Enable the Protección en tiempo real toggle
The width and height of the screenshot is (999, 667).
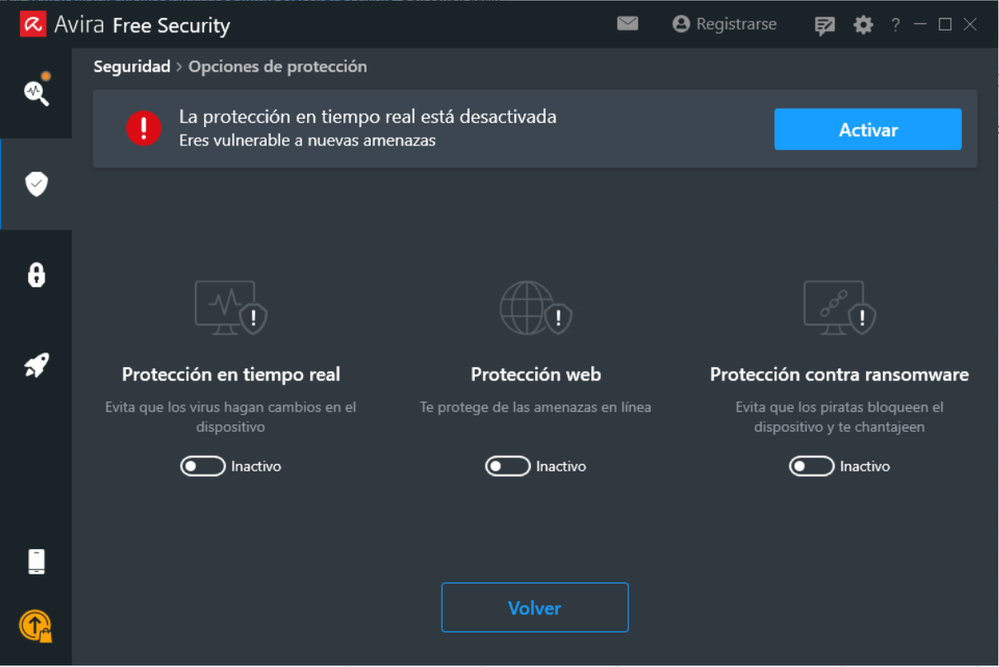203,466
